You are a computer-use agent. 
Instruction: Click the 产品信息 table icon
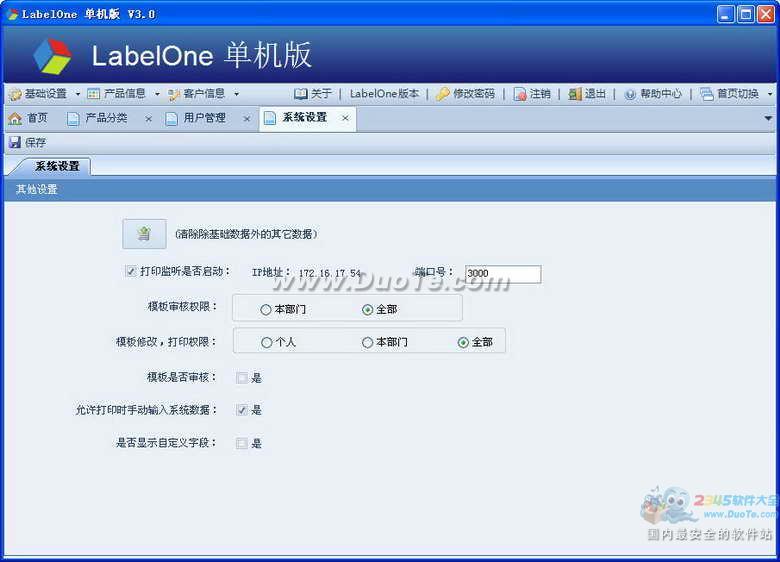93,94
